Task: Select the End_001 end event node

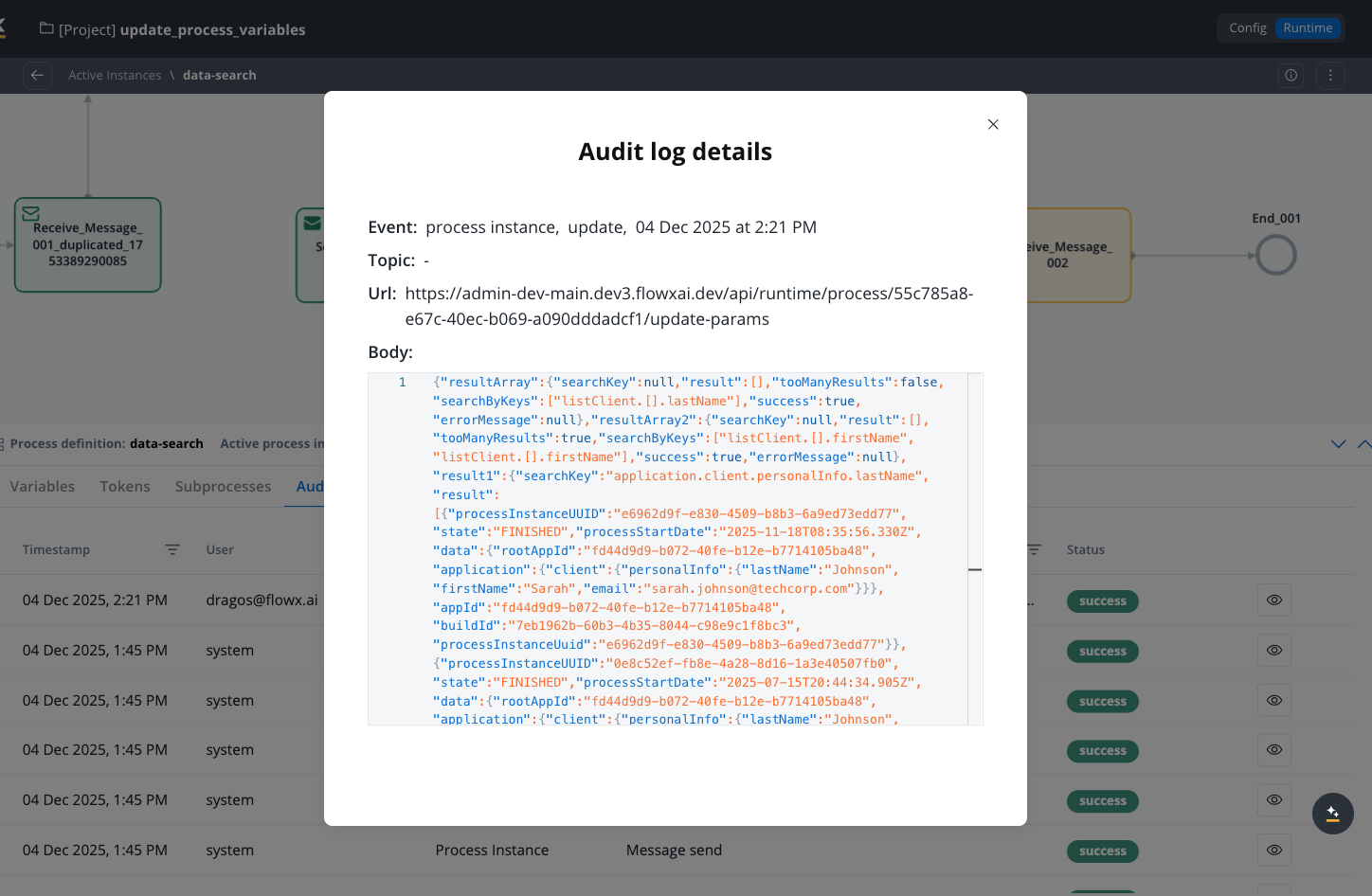Action: pyautogui.click(x=1275, y=256)
